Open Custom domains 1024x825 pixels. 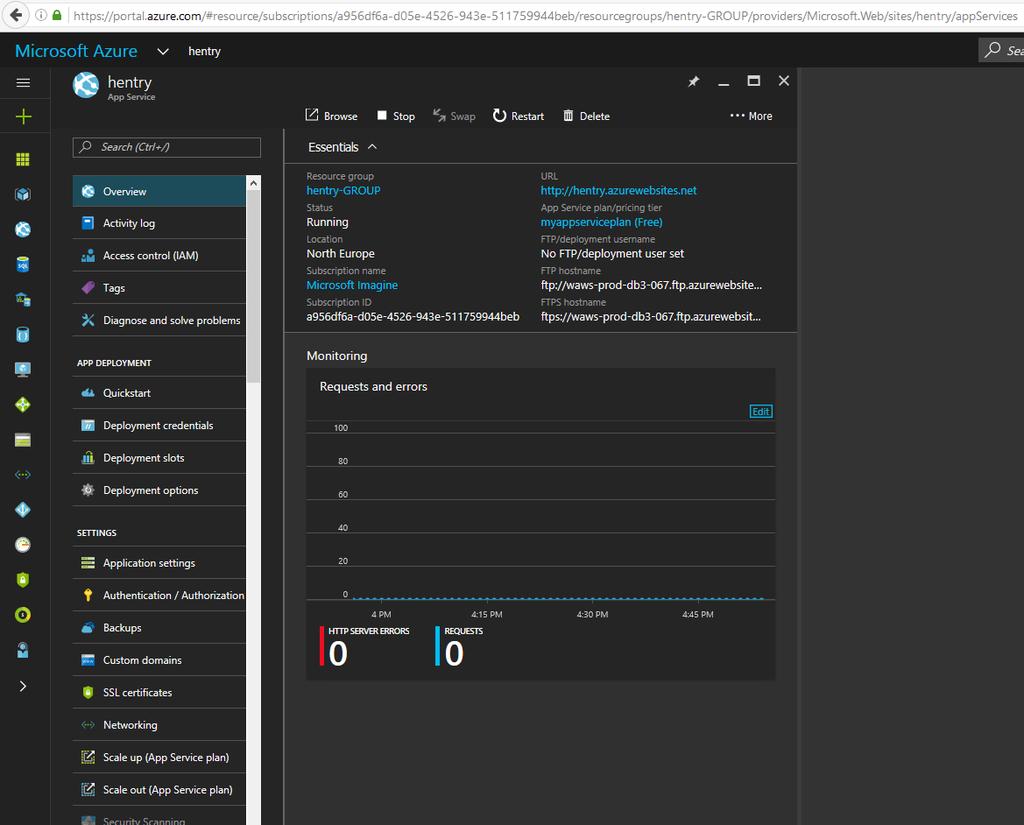click(x=159, y=660)
